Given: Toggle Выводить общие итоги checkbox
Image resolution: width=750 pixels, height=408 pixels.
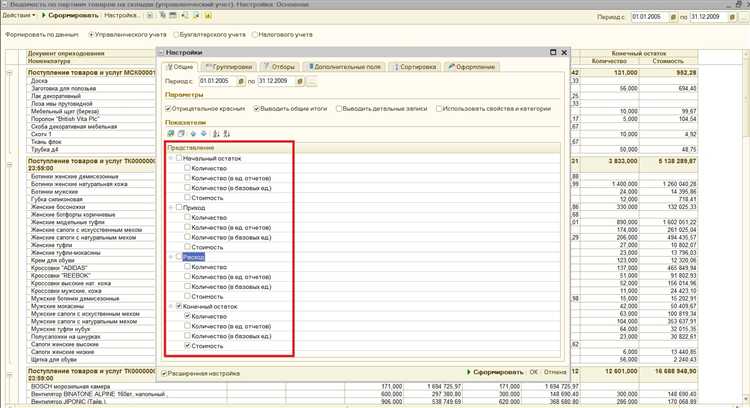Looking at the screenshot, I should pyautogui.click(x=257, y=109).
